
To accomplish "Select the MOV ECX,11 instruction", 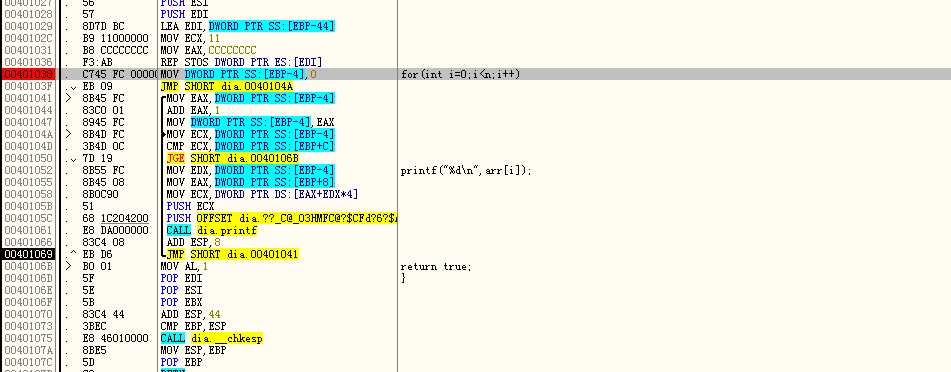I will coord(190,38).
